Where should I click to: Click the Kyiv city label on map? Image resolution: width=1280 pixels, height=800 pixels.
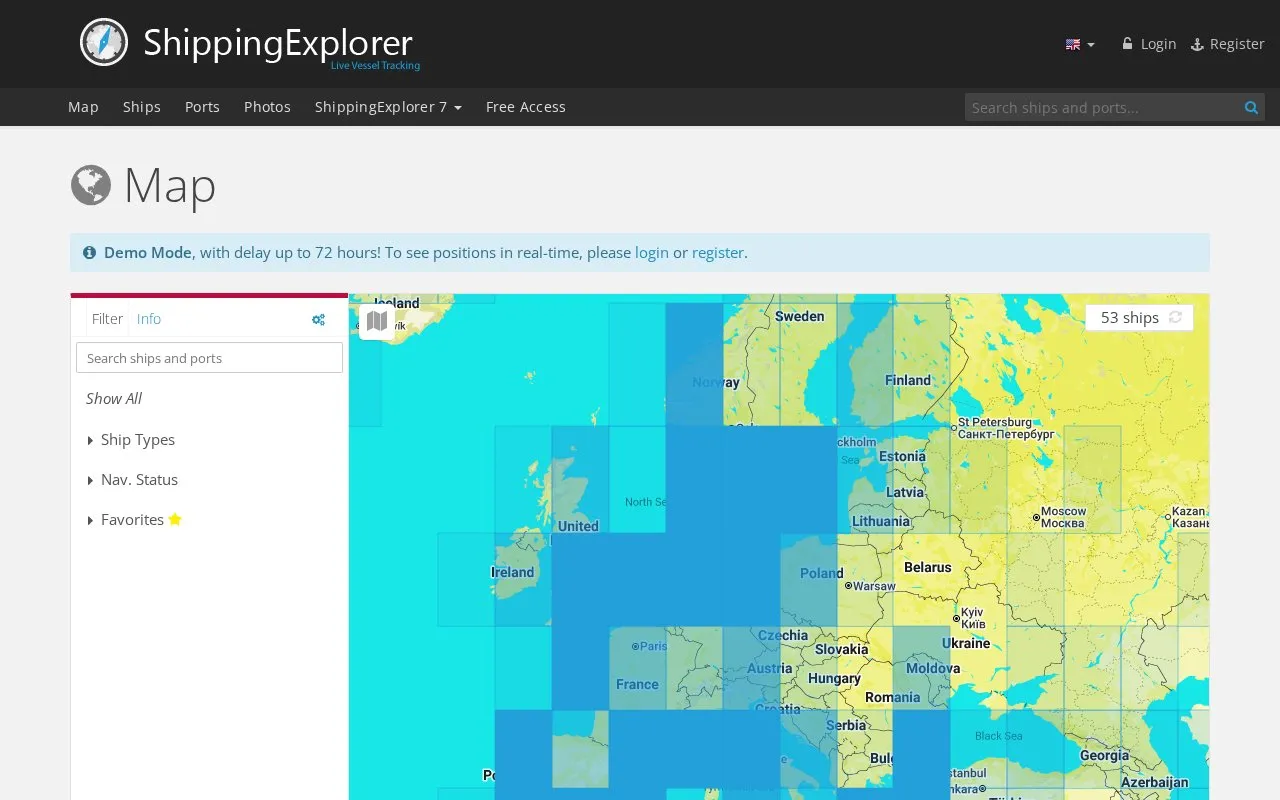point(972,618)
